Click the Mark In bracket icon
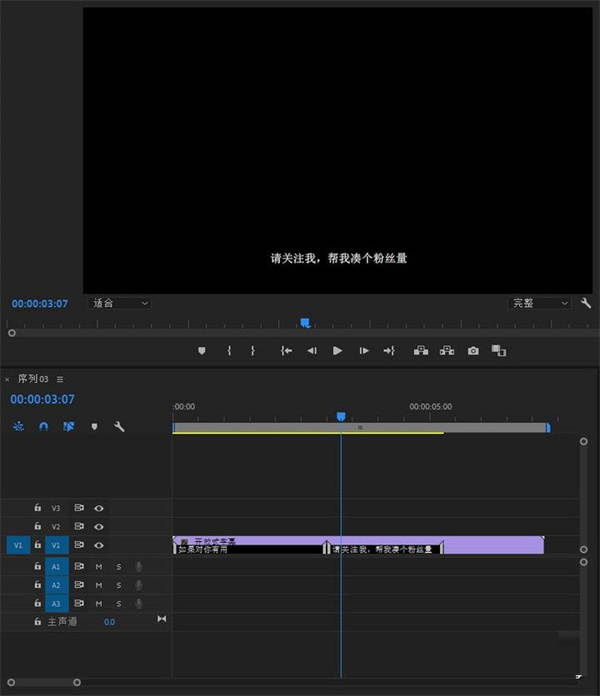Screen dimensions: 600x696 [229, 351]
